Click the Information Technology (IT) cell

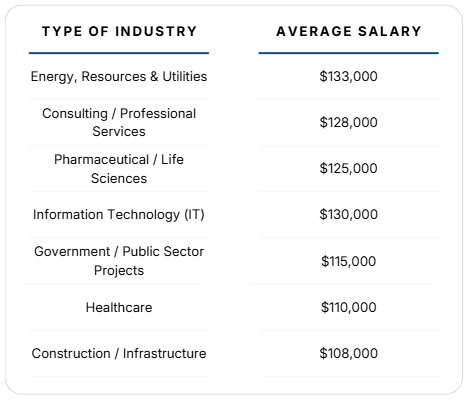click(119, 214)
